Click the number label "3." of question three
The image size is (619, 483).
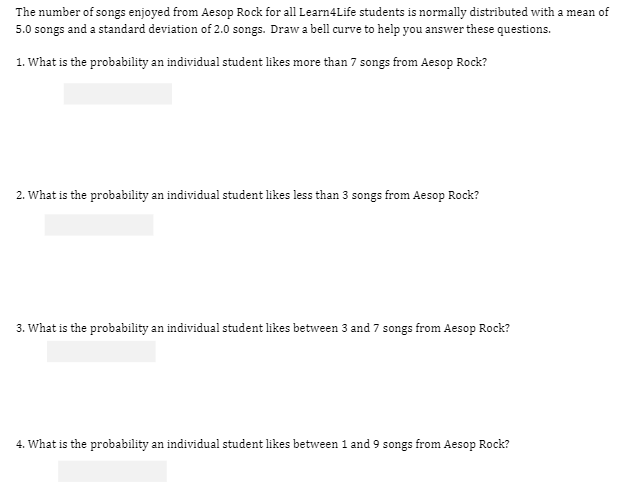[x=21, y=327]
